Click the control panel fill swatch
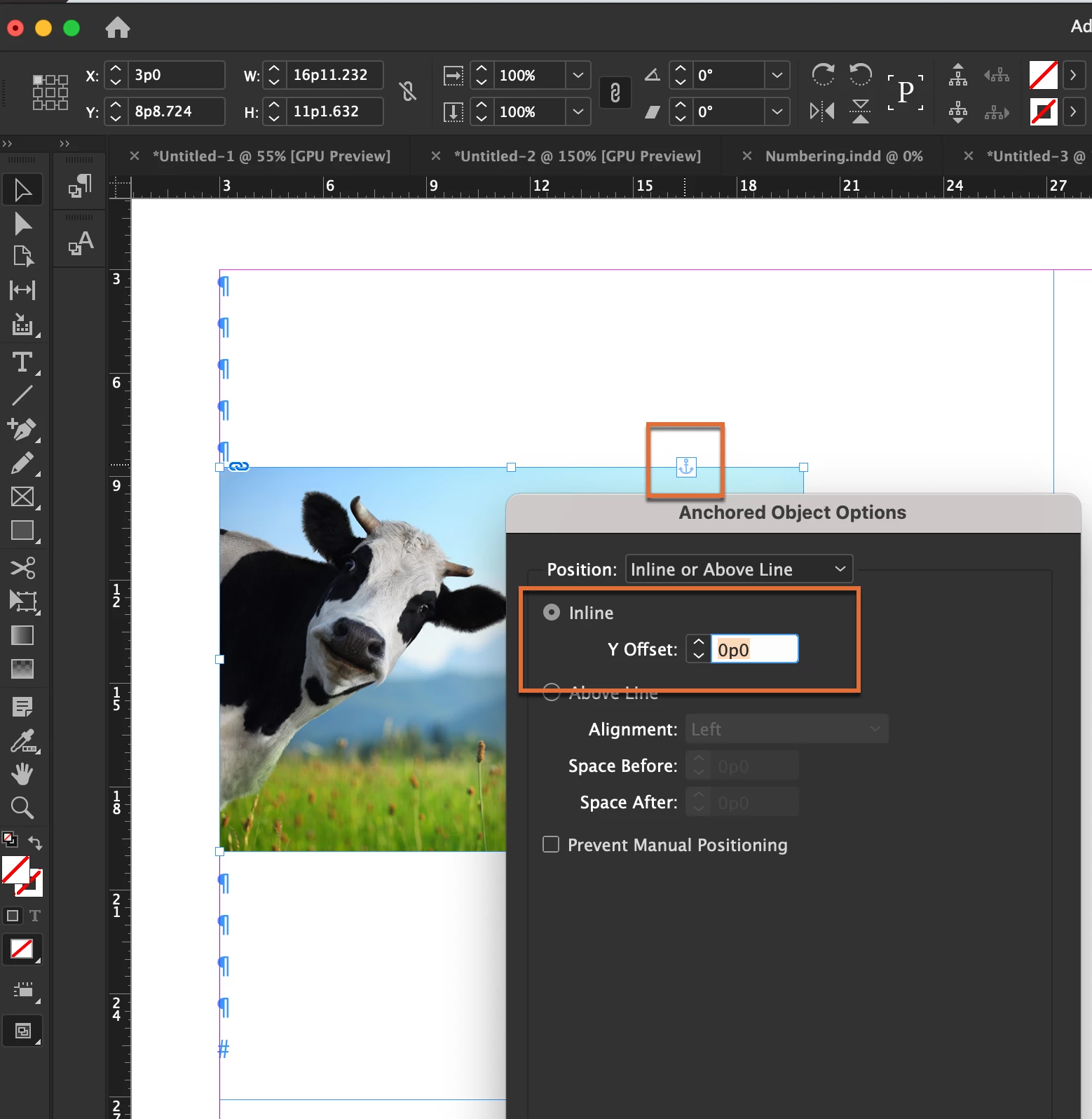1092x1119 pixels. 1044,75
